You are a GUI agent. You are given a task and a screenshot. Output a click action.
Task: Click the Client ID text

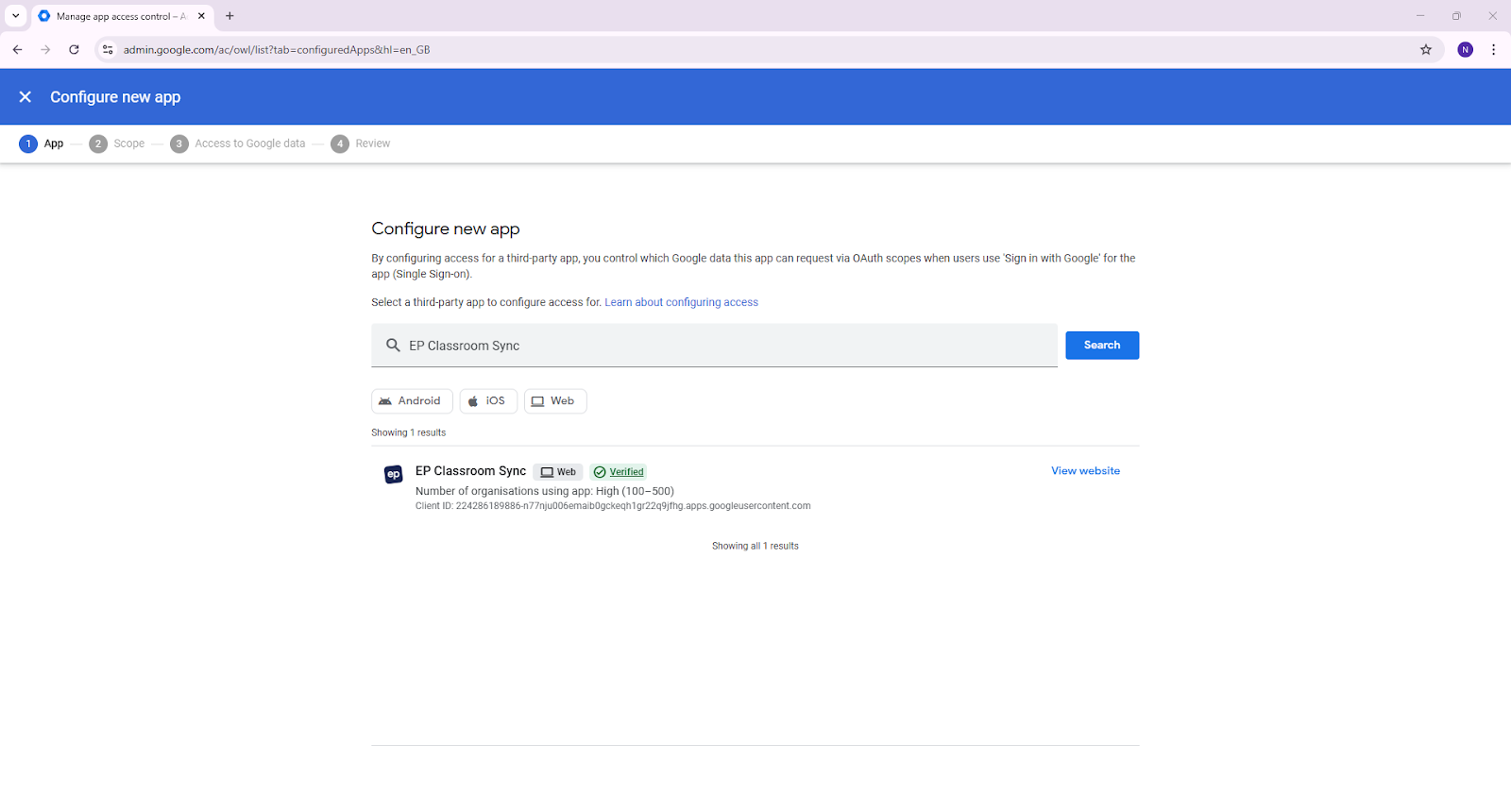tap(613, 506)
